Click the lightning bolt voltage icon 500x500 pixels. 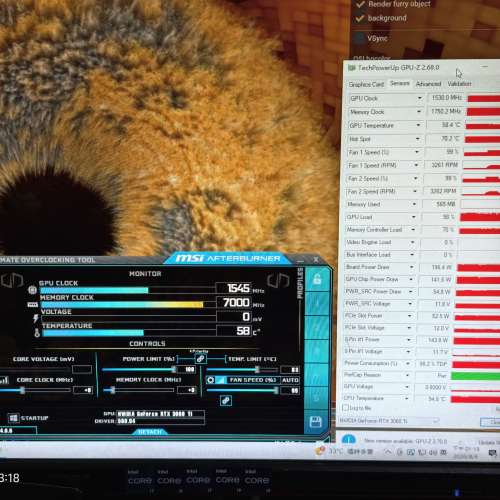click(x=36, y=318)
